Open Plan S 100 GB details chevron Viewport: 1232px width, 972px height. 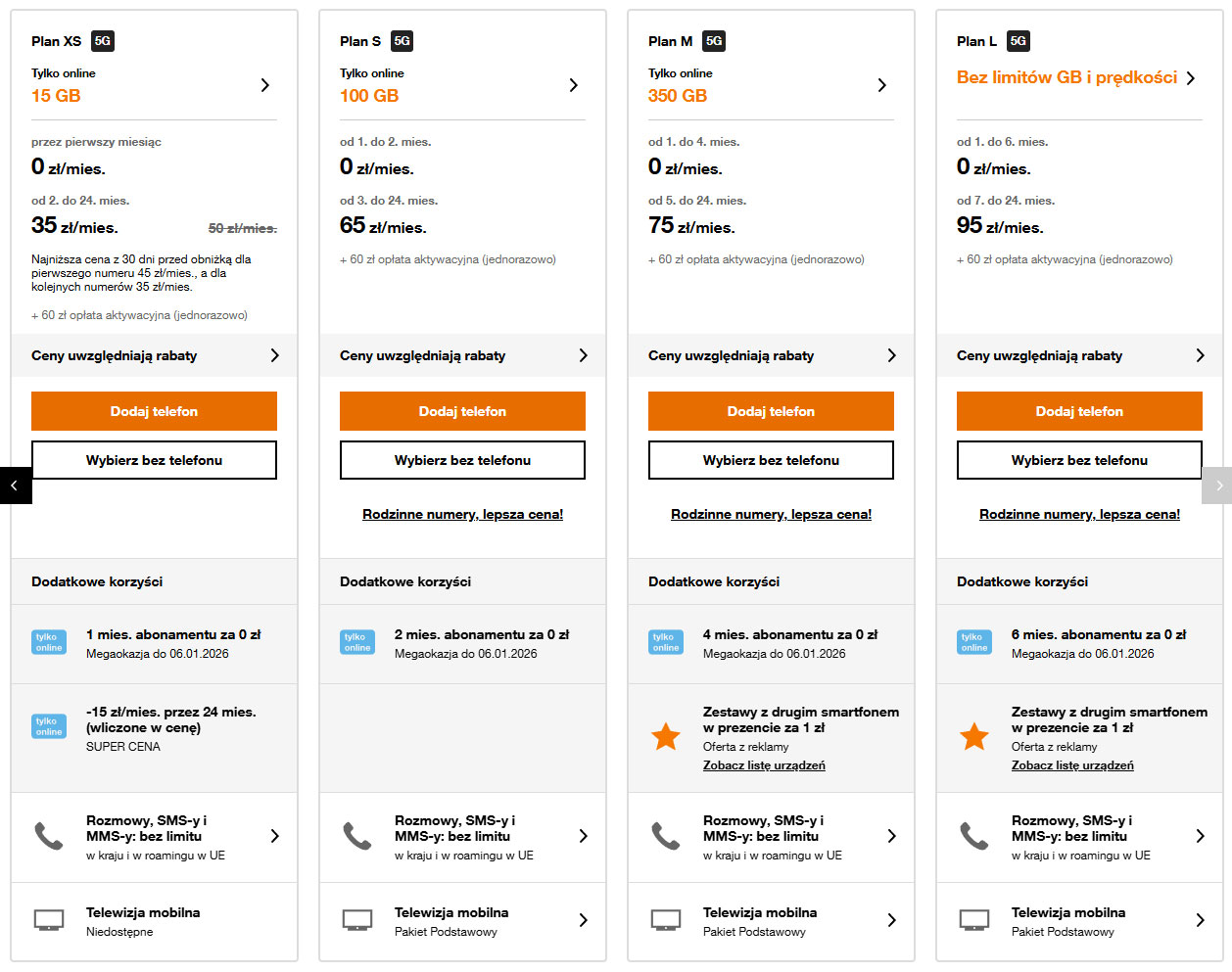coord(574,85)
